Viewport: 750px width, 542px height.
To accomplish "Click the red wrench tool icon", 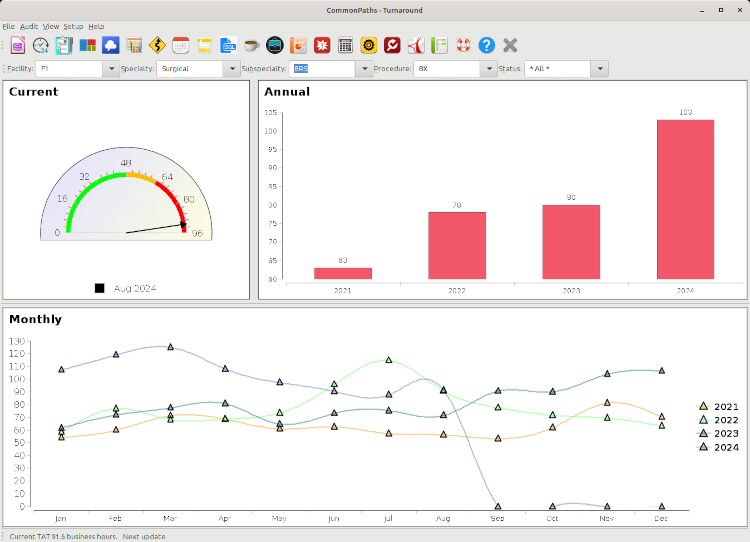I will pyautogui.click(x=393, y=45).
